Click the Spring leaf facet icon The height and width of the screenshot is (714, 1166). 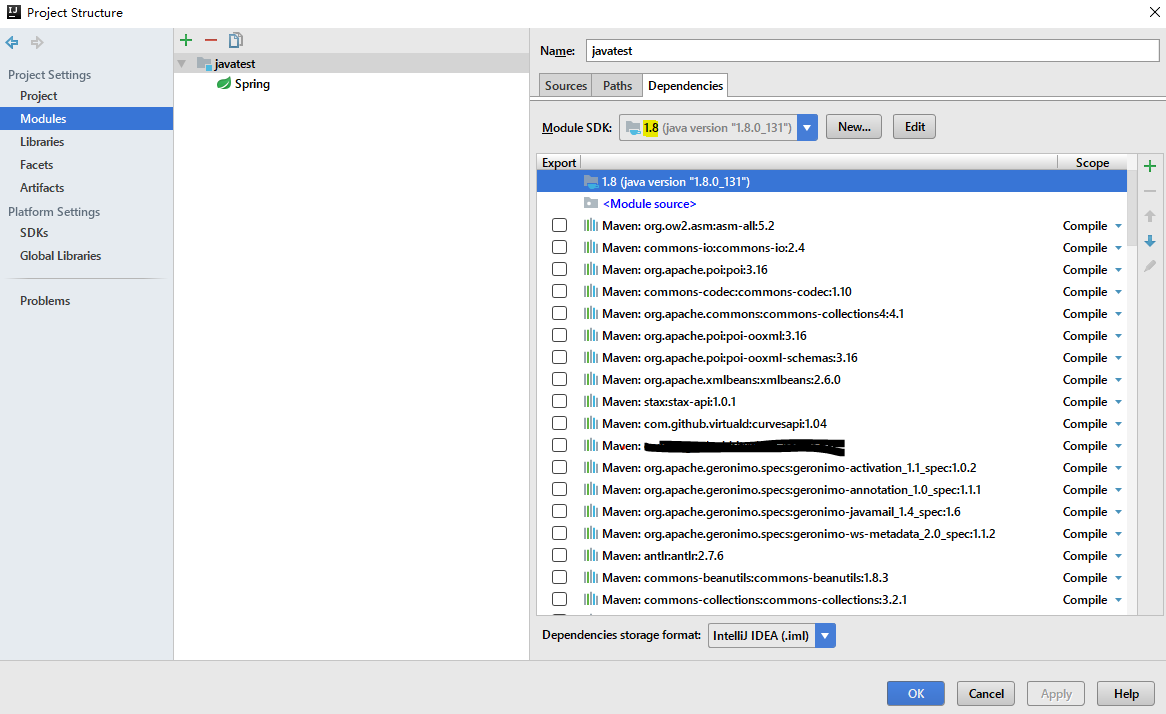(223, 83)
